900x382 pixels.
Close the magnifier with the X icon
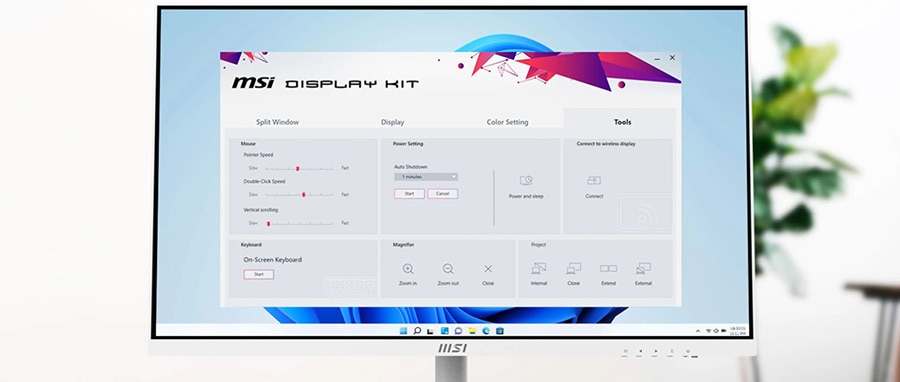click(488, 268)
